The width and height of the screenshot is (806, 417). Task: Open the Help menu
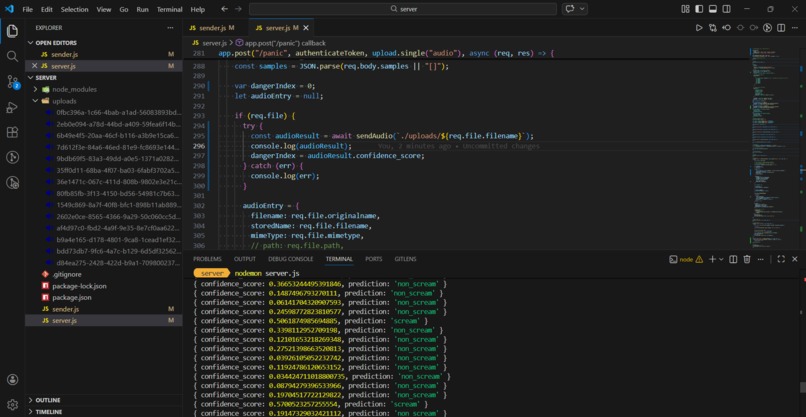click(197, 9)
